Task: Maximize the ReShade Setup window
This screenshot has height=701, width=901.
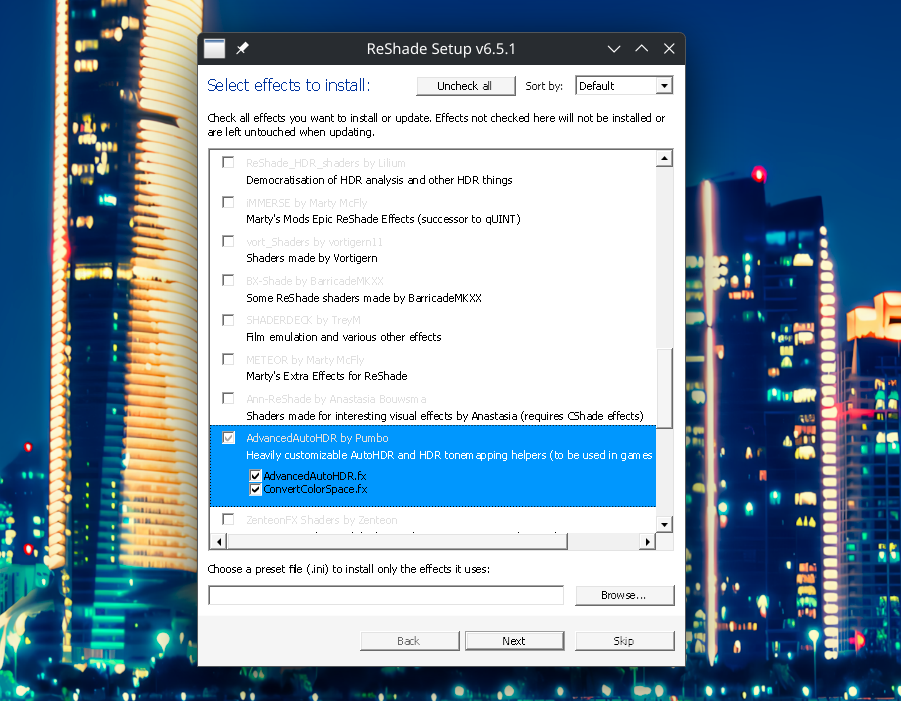Action: 641,49
